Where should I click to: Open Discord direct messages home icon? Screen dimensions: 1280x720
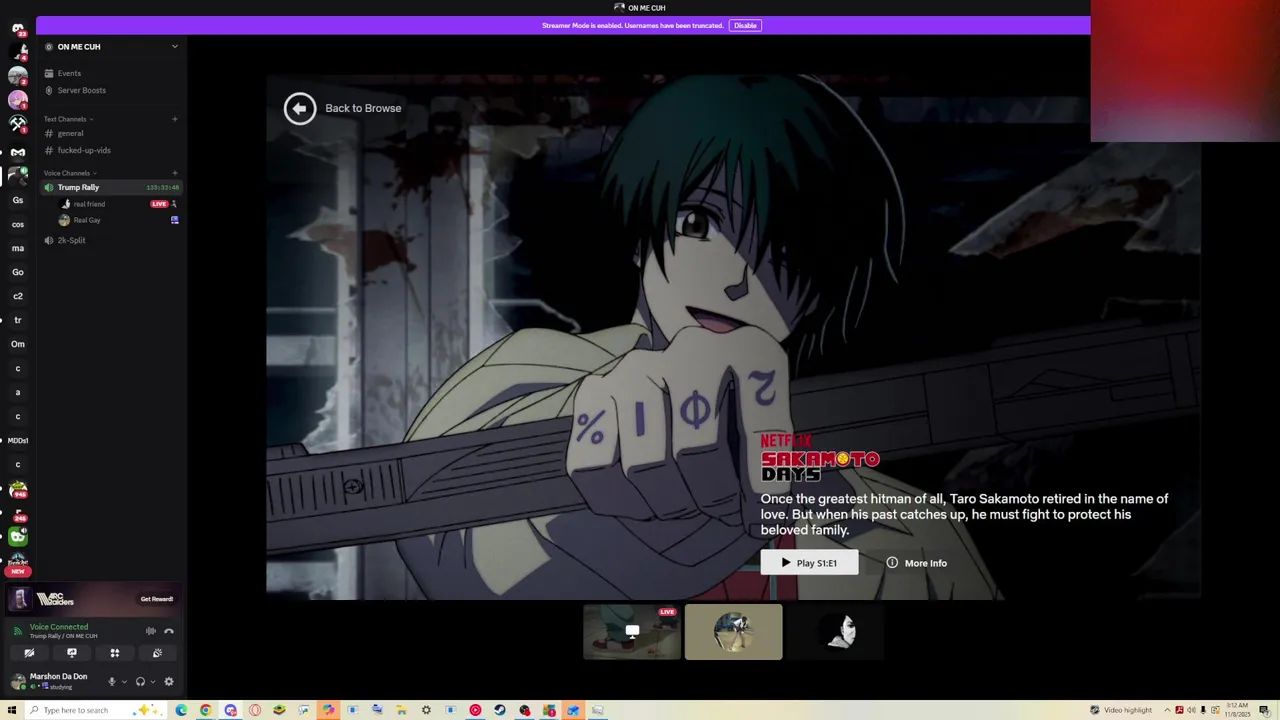click(x=18, y=28)
